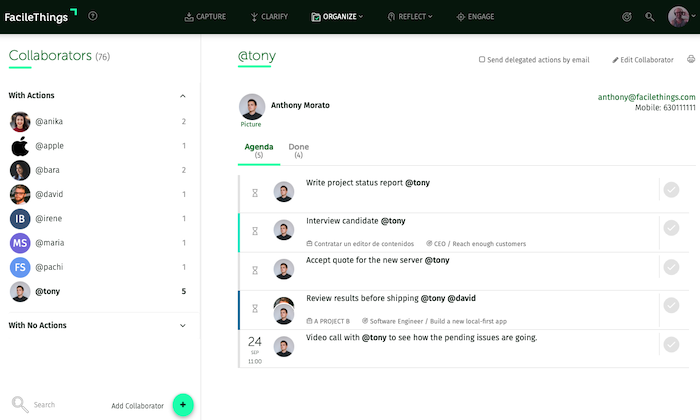Click the FacileThings logo
Viewport: 700px width, 420px height.
(x=41, y=17)
